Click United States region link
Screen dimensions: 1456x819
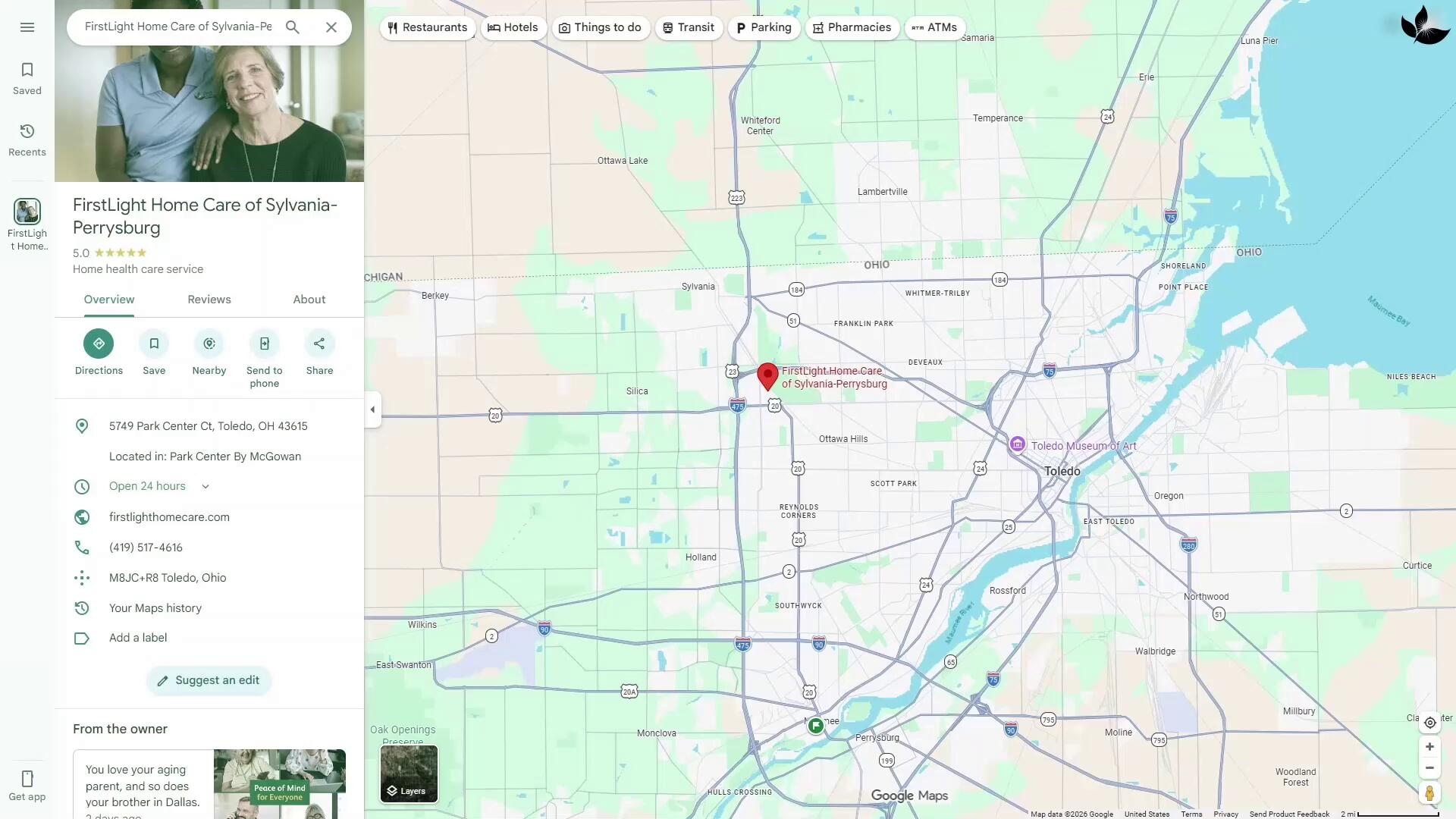pyautogui.click(x=1147, y=814)
